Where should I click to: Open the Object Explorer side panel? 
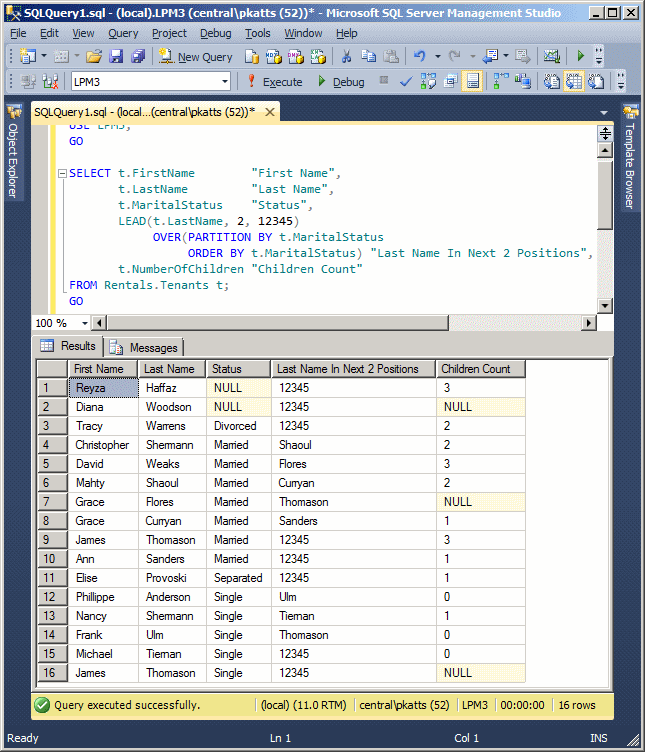click(x=13, y=152)
